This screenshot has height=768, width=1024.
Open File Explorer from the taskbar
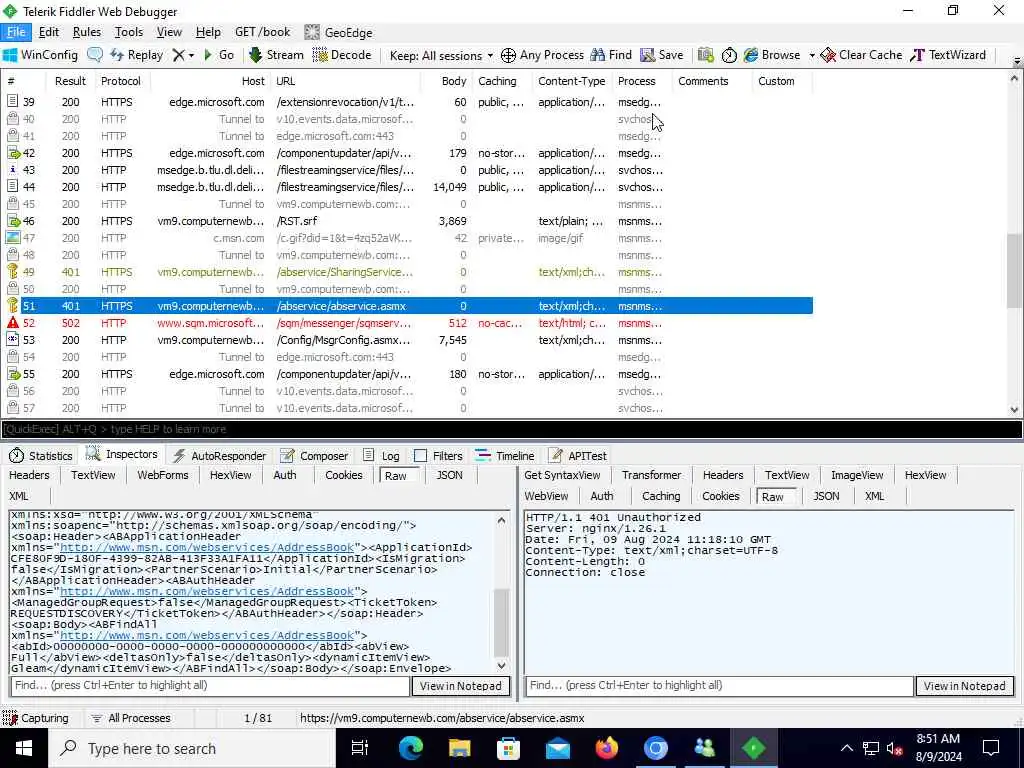click(460, 748)
